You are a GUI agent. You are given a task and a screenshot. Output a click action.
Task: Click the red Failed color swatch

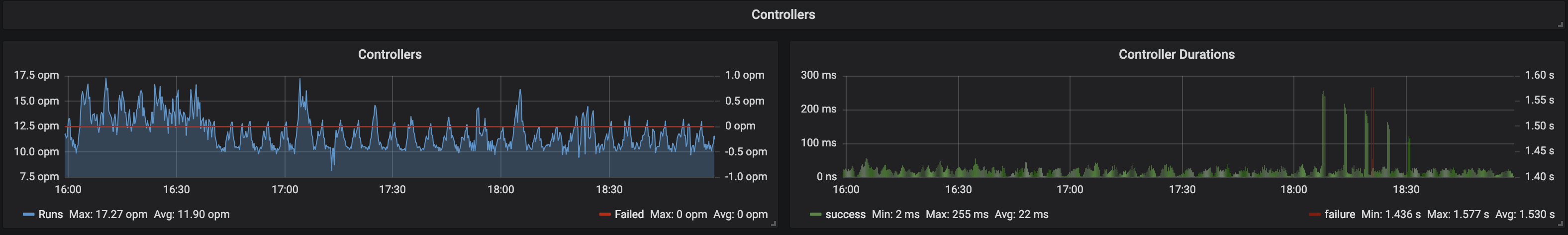coord(604,215)
